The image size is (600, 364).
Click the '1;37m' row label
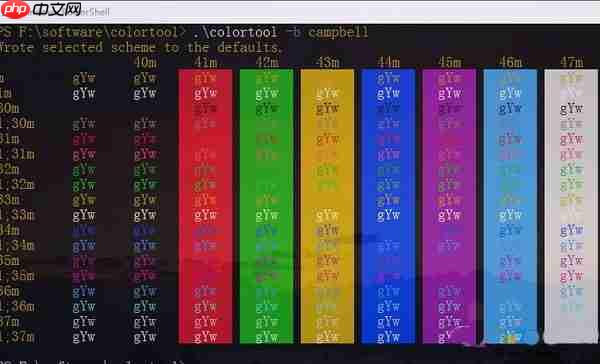[x=17, y=337]
